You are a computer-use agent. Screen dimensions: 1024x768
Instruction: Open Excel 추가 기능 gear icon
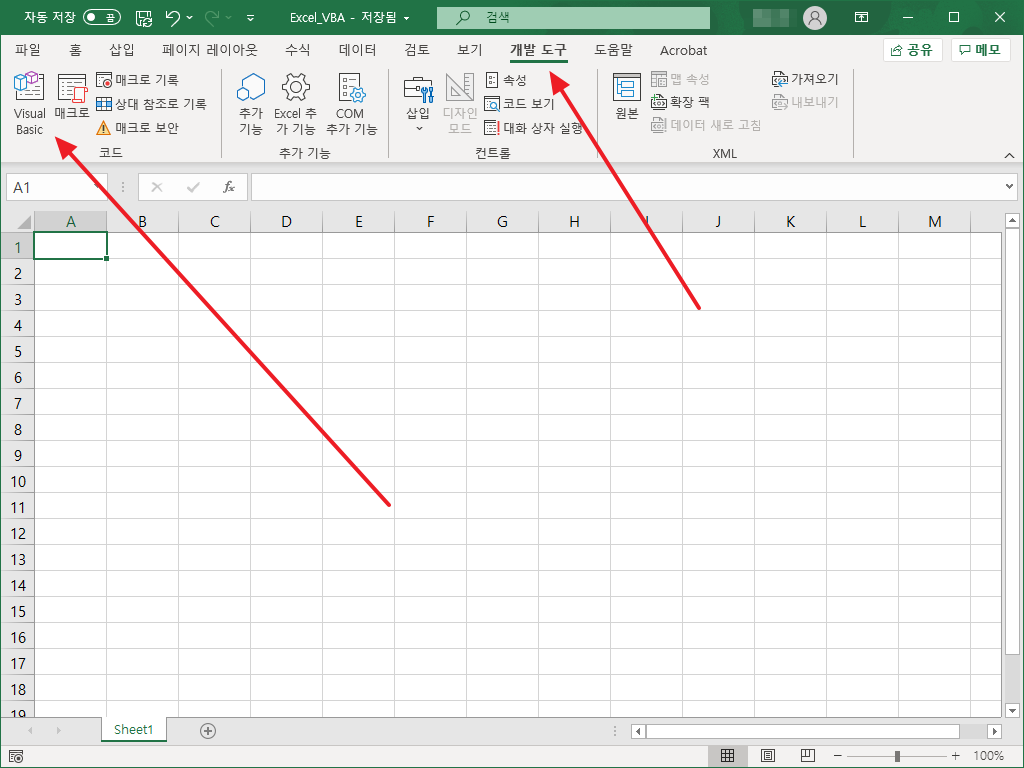295,103
